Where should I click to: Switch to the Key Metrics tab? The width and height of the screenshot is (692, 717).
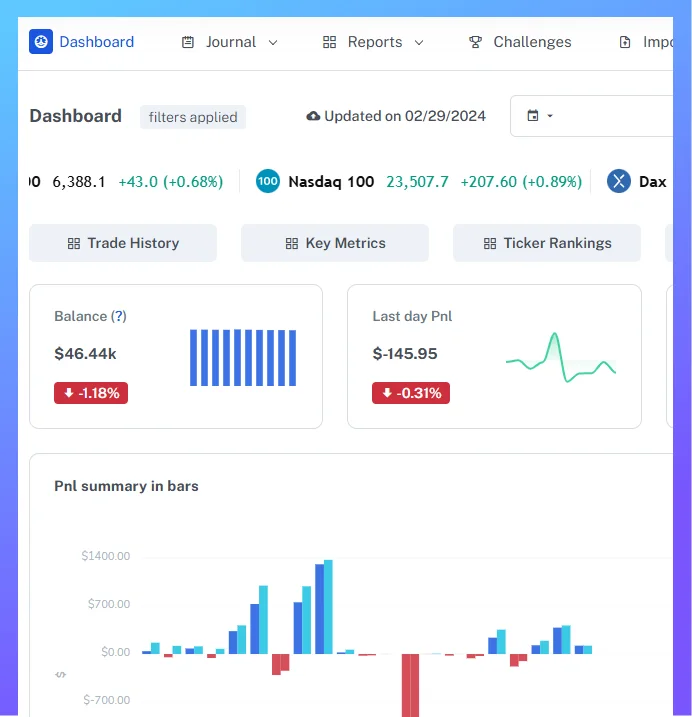click(x=335, y=243)
